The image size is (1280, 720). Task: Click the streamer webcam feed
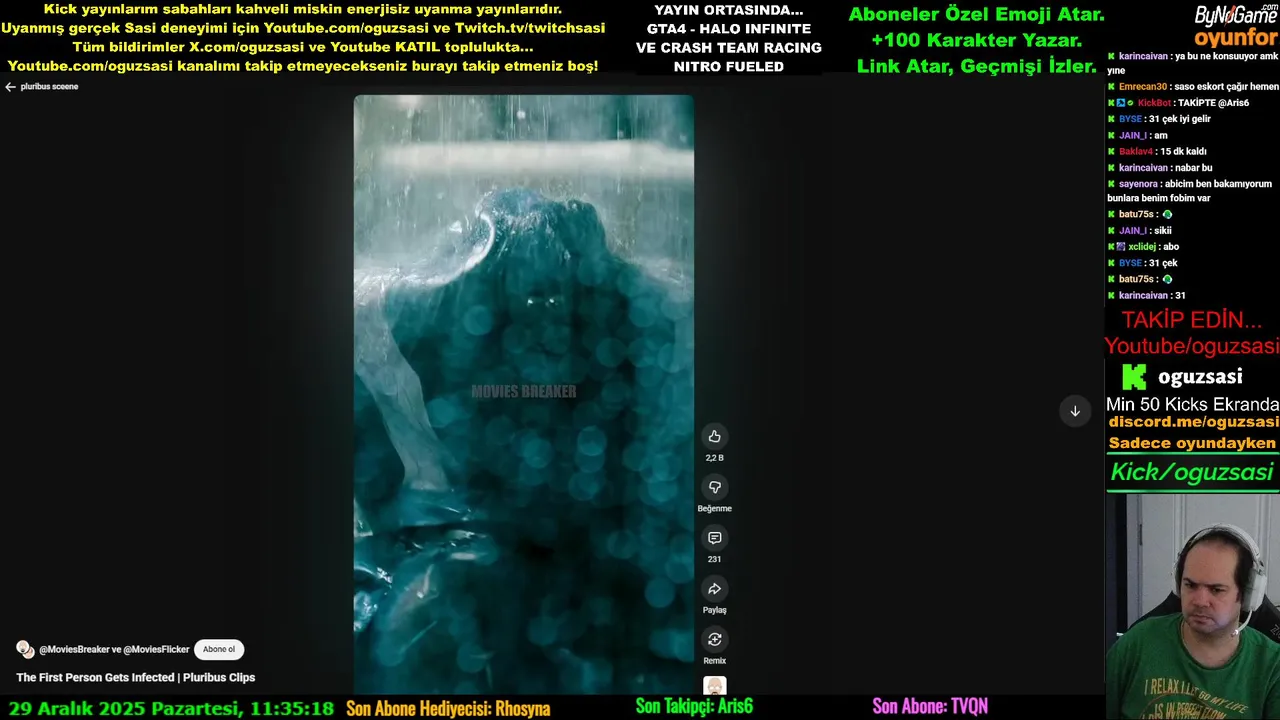pyautogui.click(x=1192, y=606)
